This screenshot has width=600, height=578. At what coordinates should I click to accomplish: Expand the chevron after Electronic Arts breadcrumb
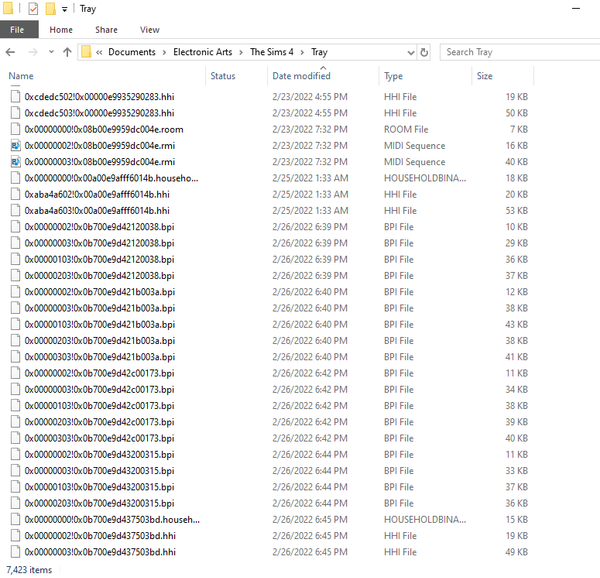click(241, 52)
